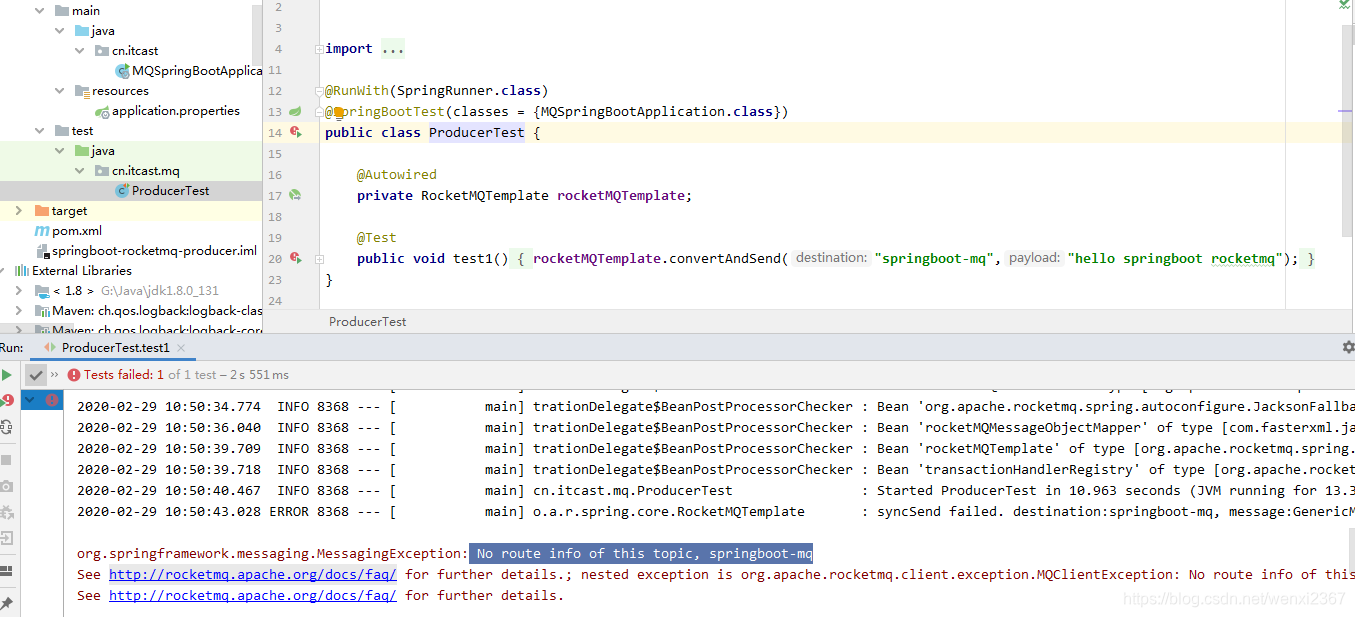This screenshot has width=1355, height=617.
Task: Click the Spring bean gutter icon on line 17
Action: (295, 195)
